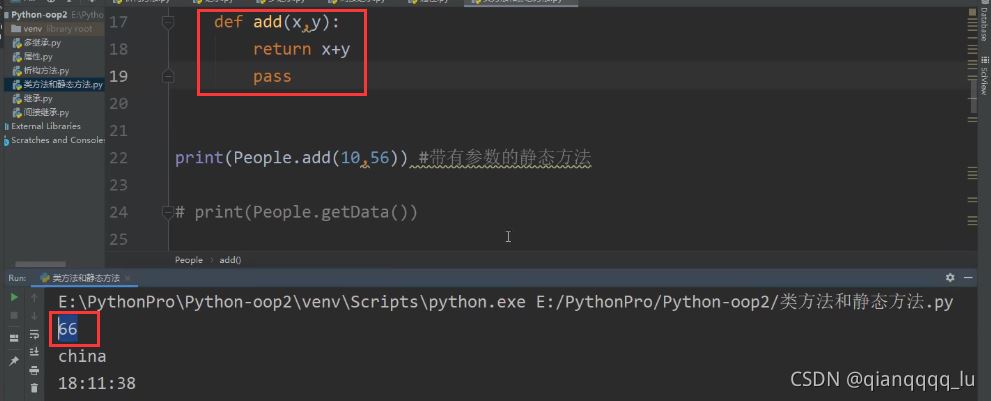Click the '18:11:38' console output
The height and width of the screenshot is (401, 991).
point(97,383)
